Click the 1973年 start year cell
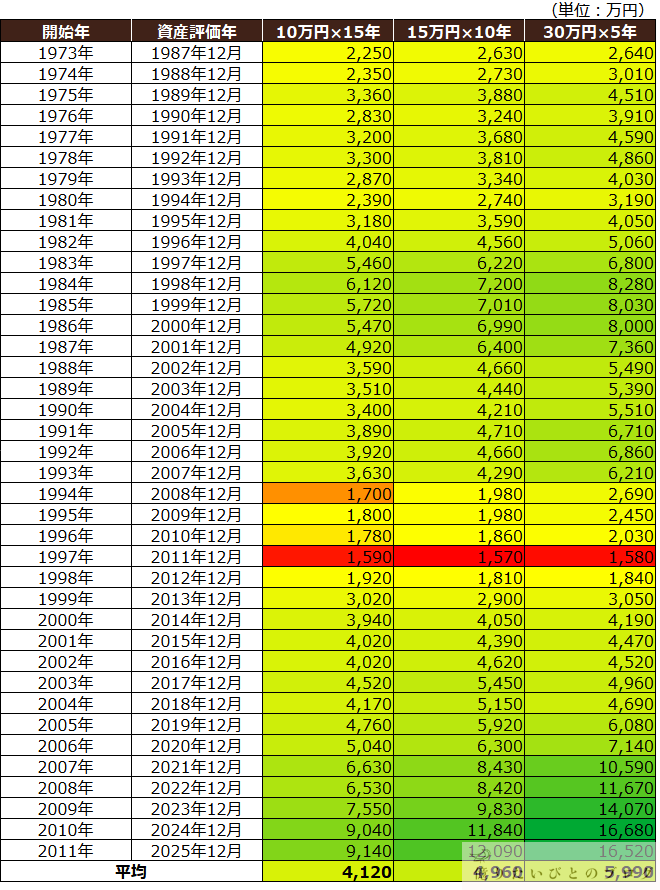This screenshot has width=660, height=890. click(x=66, y=52)
